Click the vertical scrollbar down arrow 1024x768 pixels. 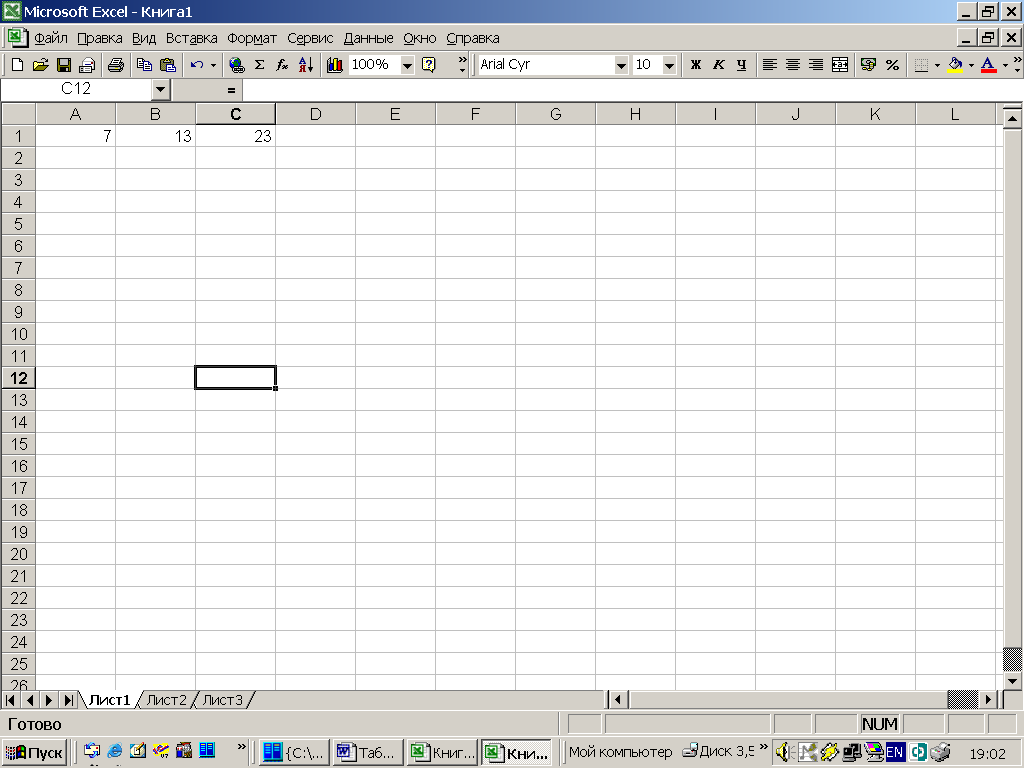[1012, 680]
